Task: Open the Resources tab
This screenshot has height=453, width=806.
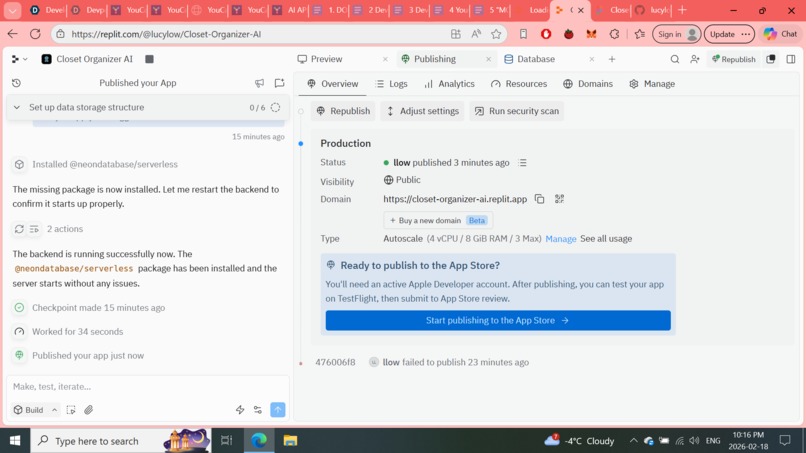Action: (x=519, y=84)
